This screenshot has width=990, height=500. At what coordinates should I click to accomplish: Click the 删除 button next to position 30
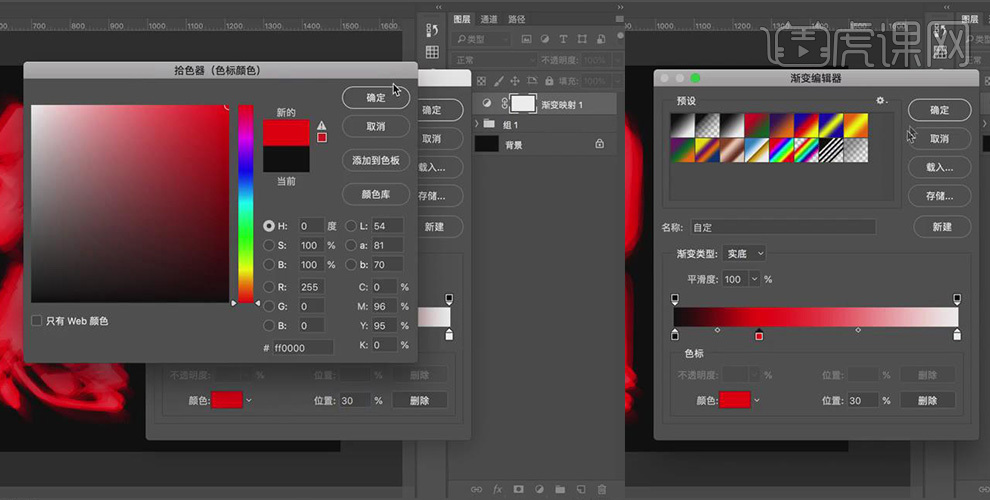click(927, 400)
